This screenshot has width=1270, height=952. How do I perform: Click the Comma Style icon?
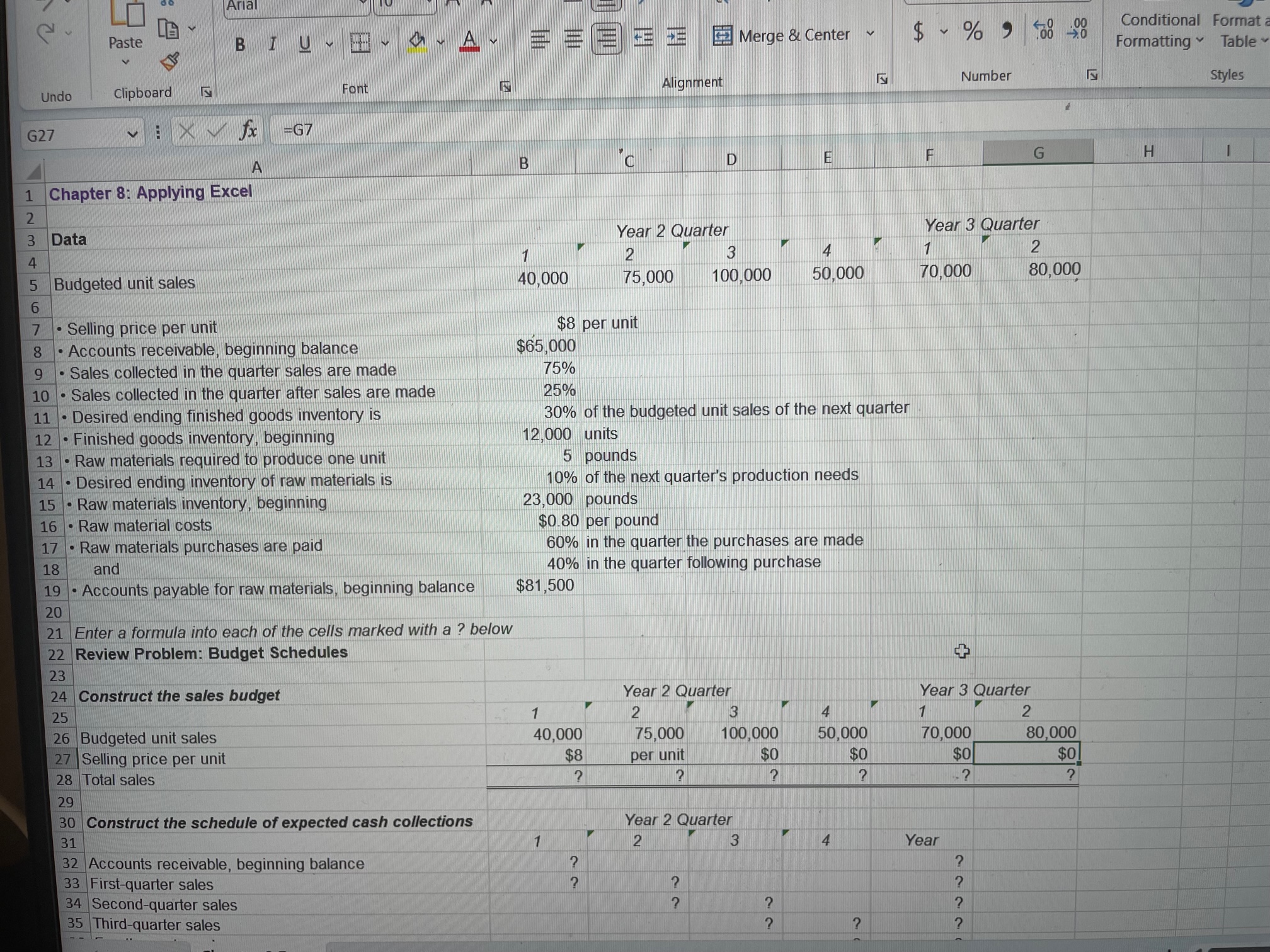[1006, 30]
